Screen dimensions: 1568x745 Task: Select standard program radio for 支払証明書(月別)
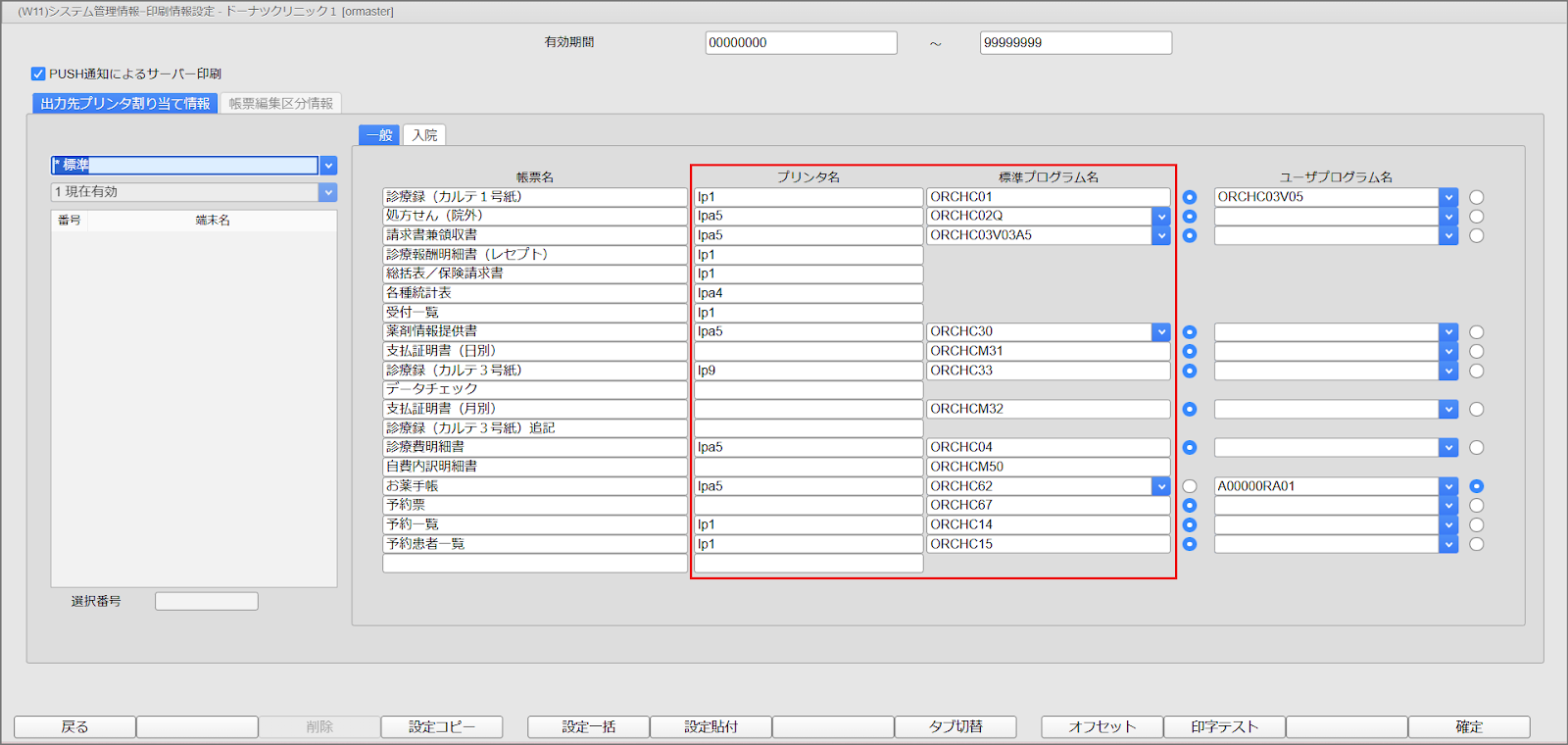click(1190, 409)
